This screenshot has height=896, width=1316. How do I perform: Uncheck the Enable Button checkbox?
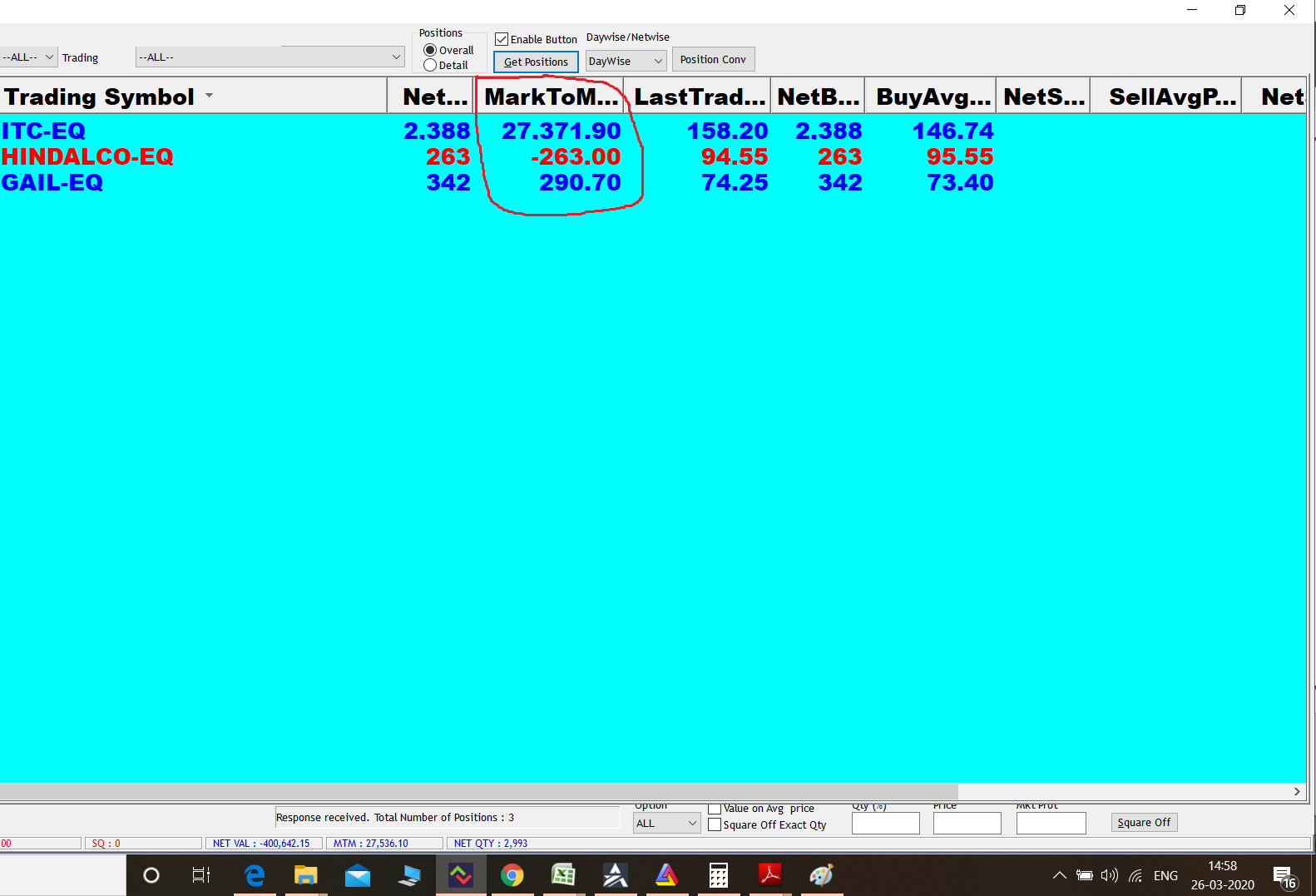tap(502, 39)
